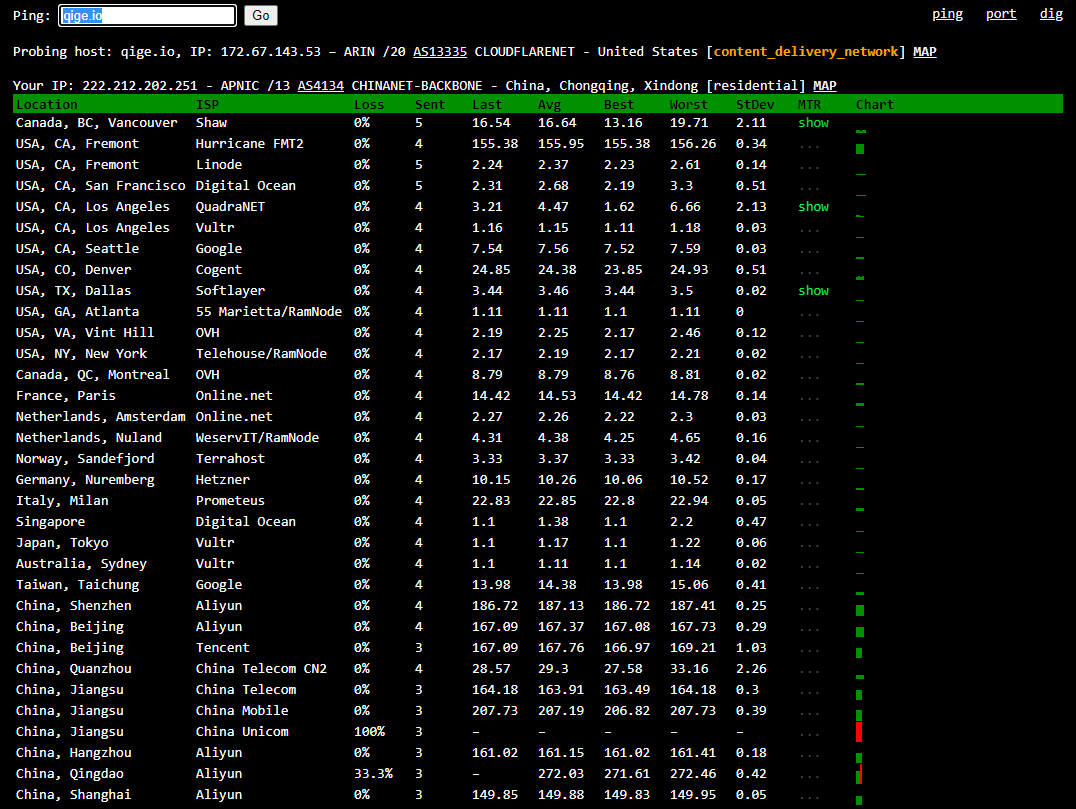Show MTR for Vancouver Shaw row
The image size is (1076, 809).
click(x=813, y=123)
